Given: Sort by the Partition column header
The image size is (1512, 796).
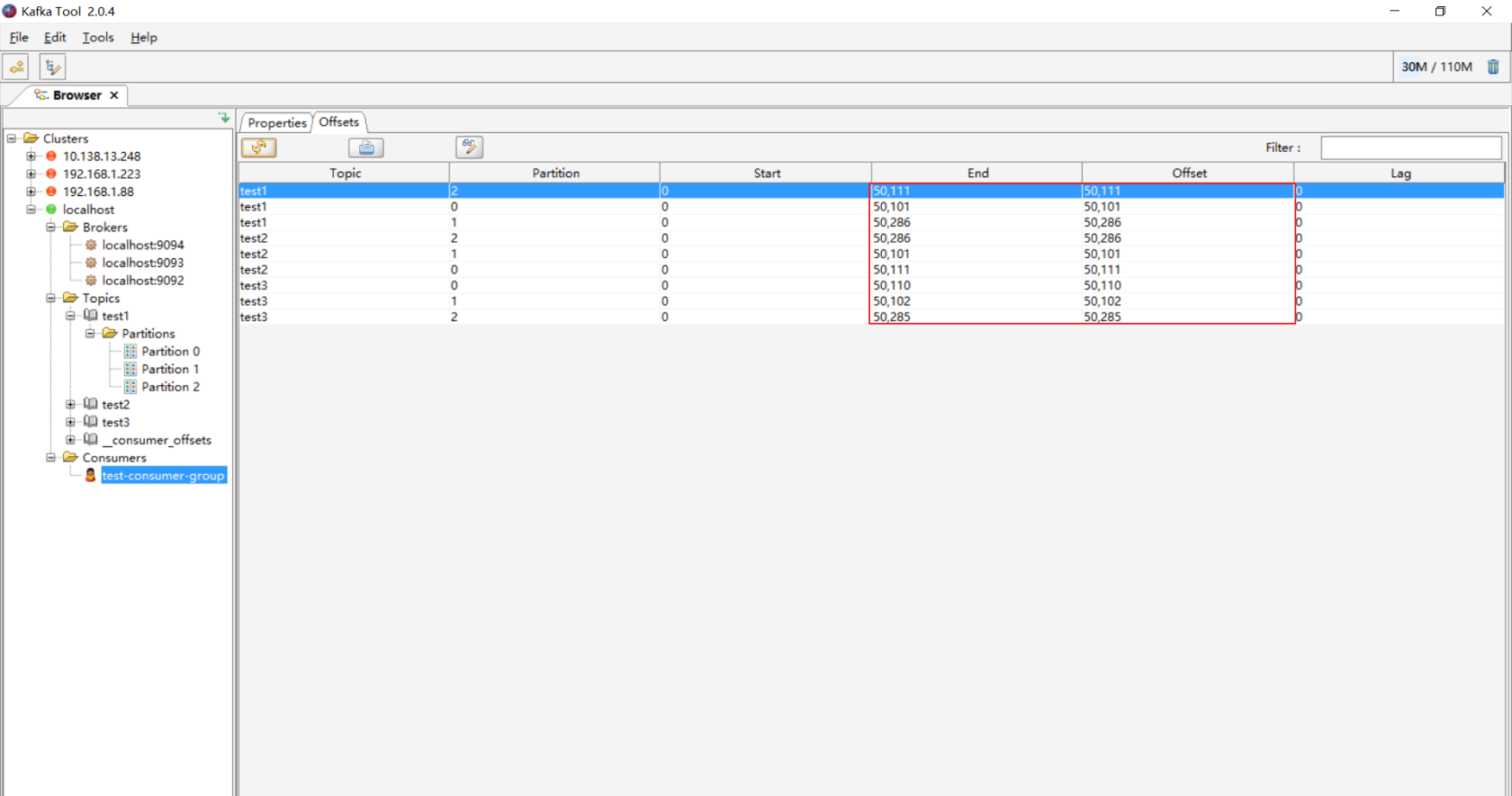Looking at the screenshot, I should pyautogui.click(x=555, y=173).
